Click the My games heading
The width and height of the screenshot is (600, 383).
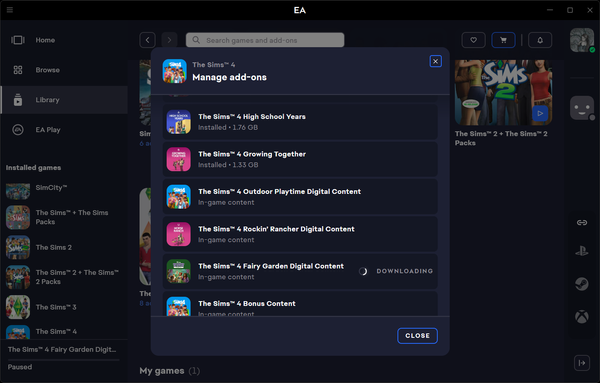(x=161, y=371)
